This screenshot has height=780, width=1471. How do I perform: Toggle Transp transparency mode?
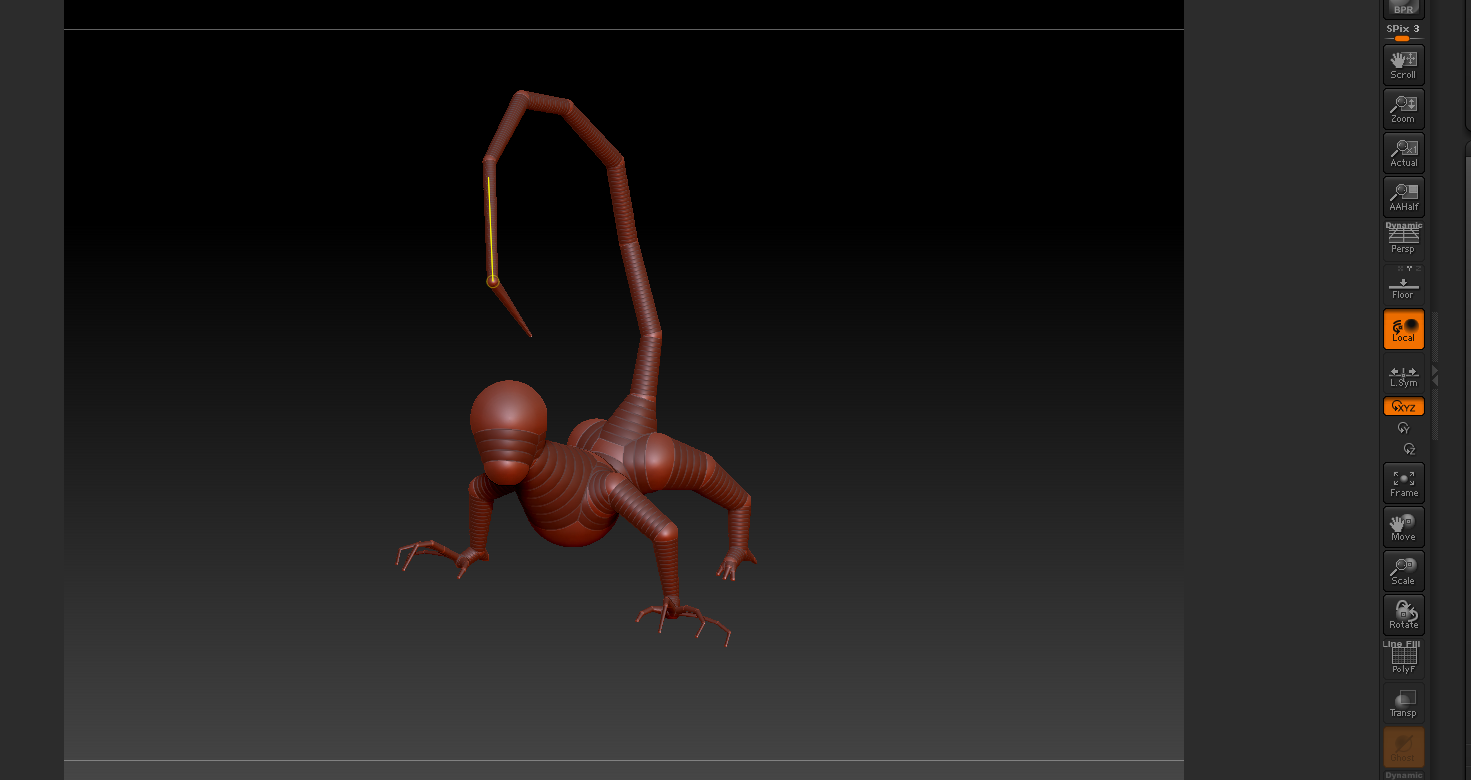click(x=1403, y=703)
